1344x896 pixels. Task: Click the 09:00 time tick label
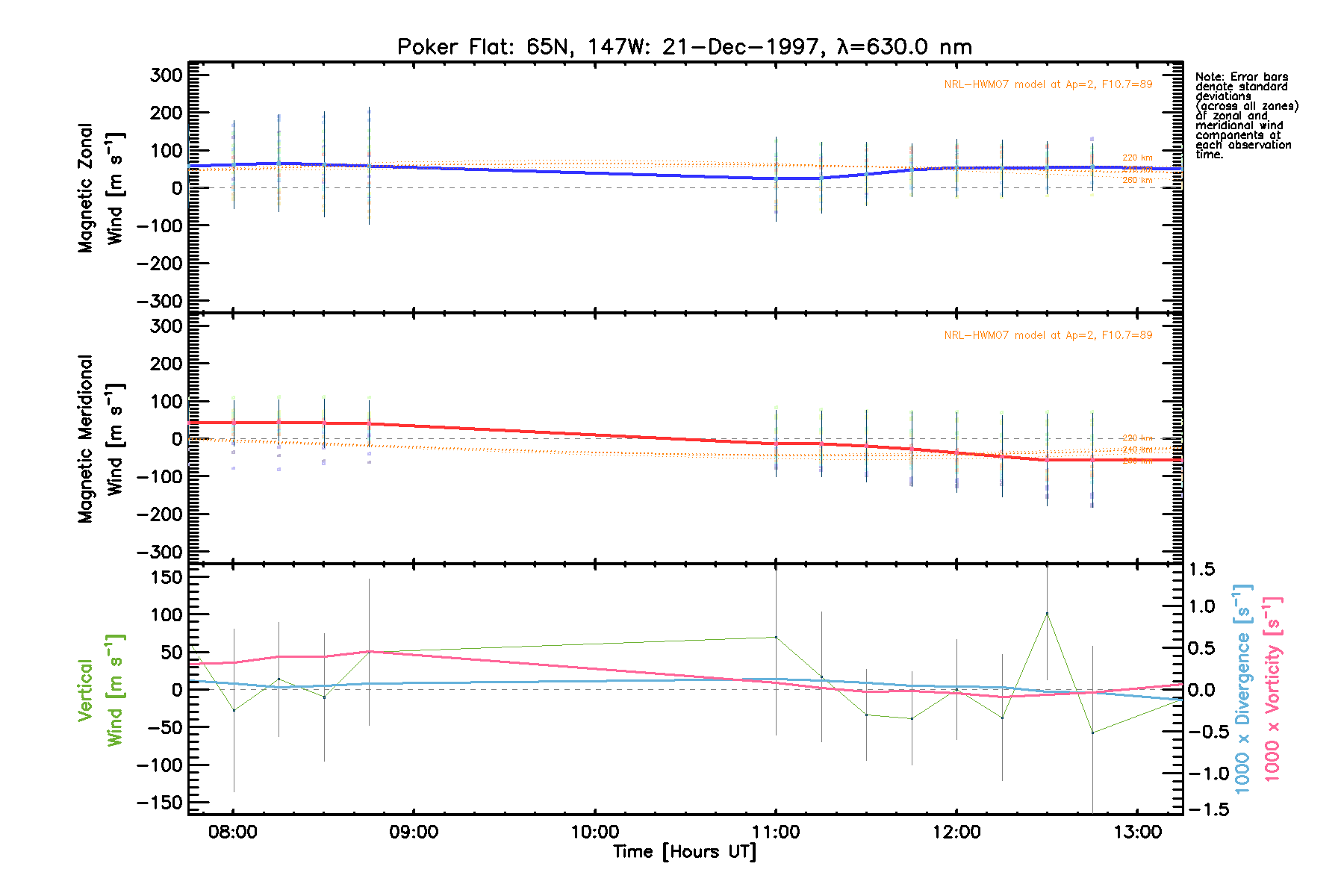click(414, 832)
